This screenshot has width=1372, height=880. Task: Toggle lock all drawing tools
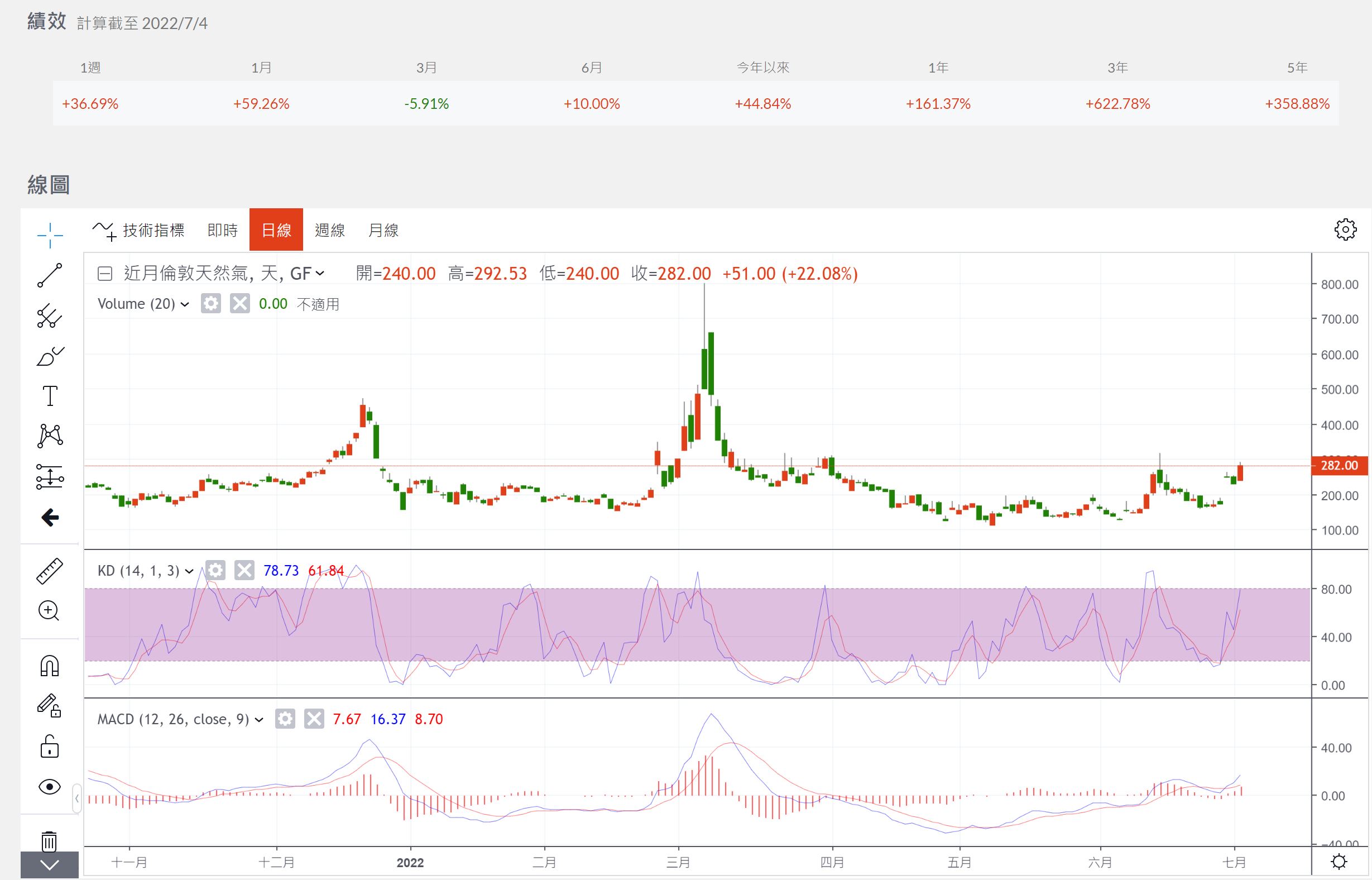50,747
